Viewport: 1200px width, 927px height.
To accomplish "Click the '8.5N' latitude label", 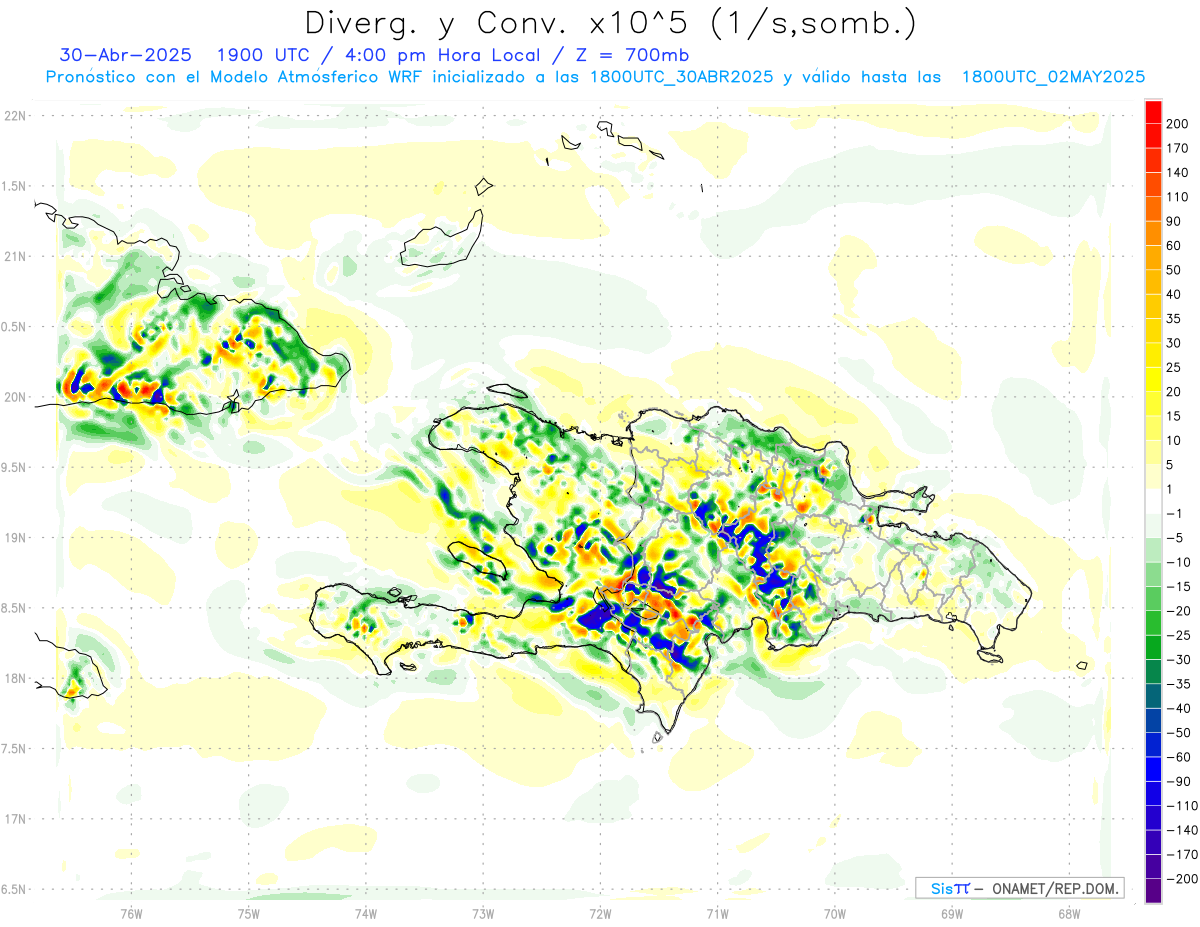I will click(14, 608).
